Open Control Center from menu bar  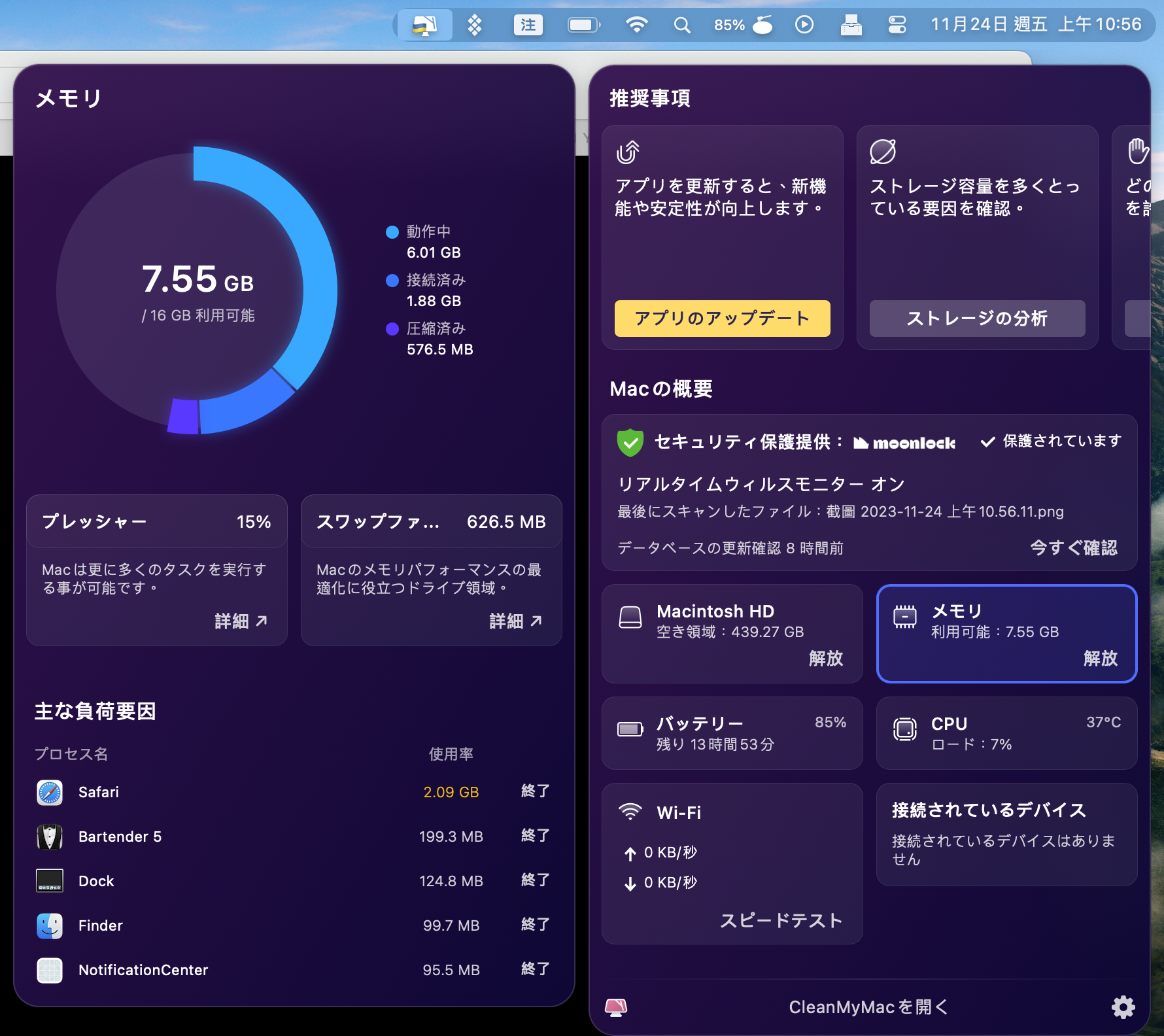pyautogui.click(x=897, y=26)
